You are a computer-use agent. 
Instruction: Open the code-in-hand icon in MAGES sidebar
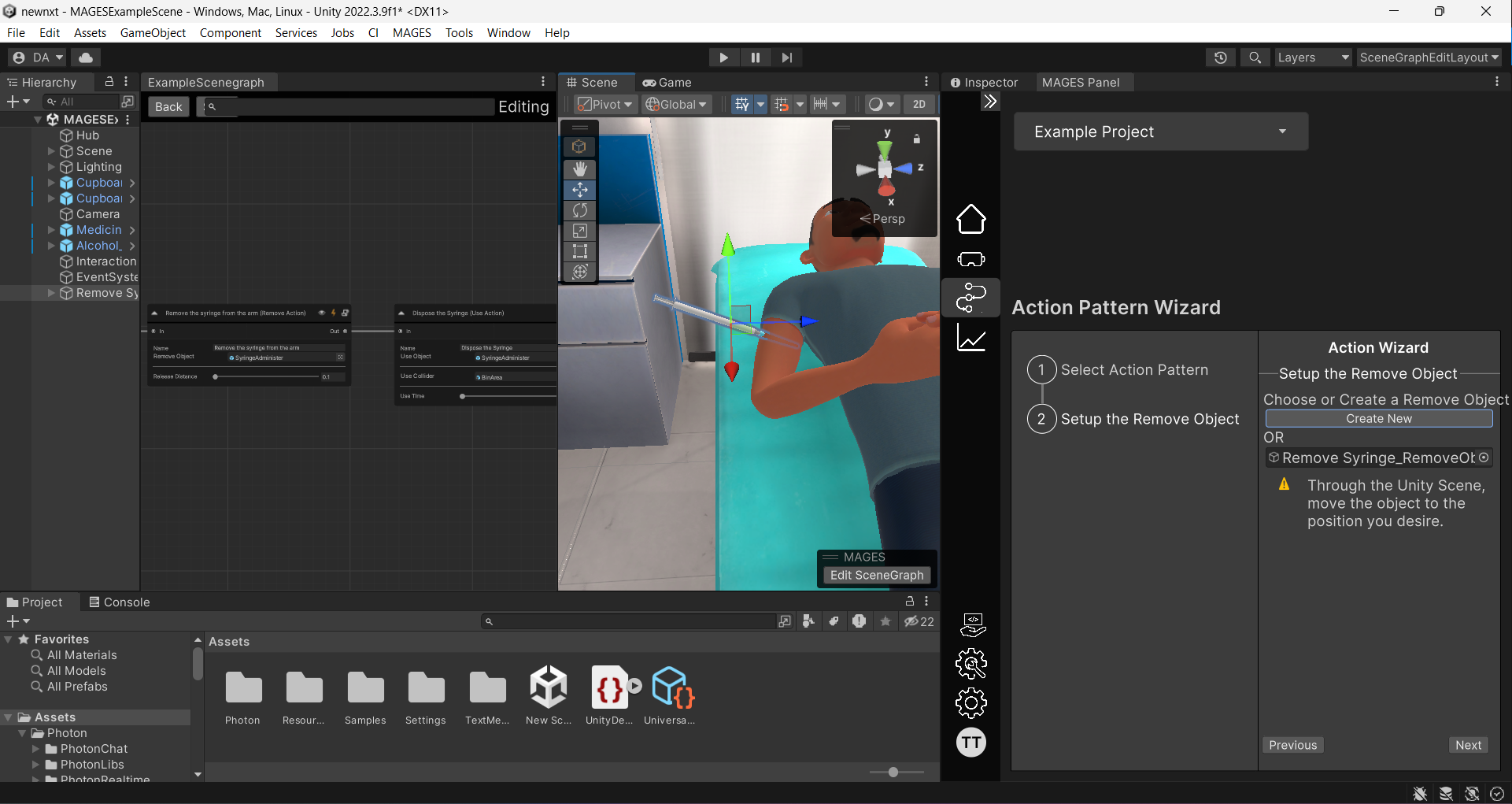(x=973, y=625)
